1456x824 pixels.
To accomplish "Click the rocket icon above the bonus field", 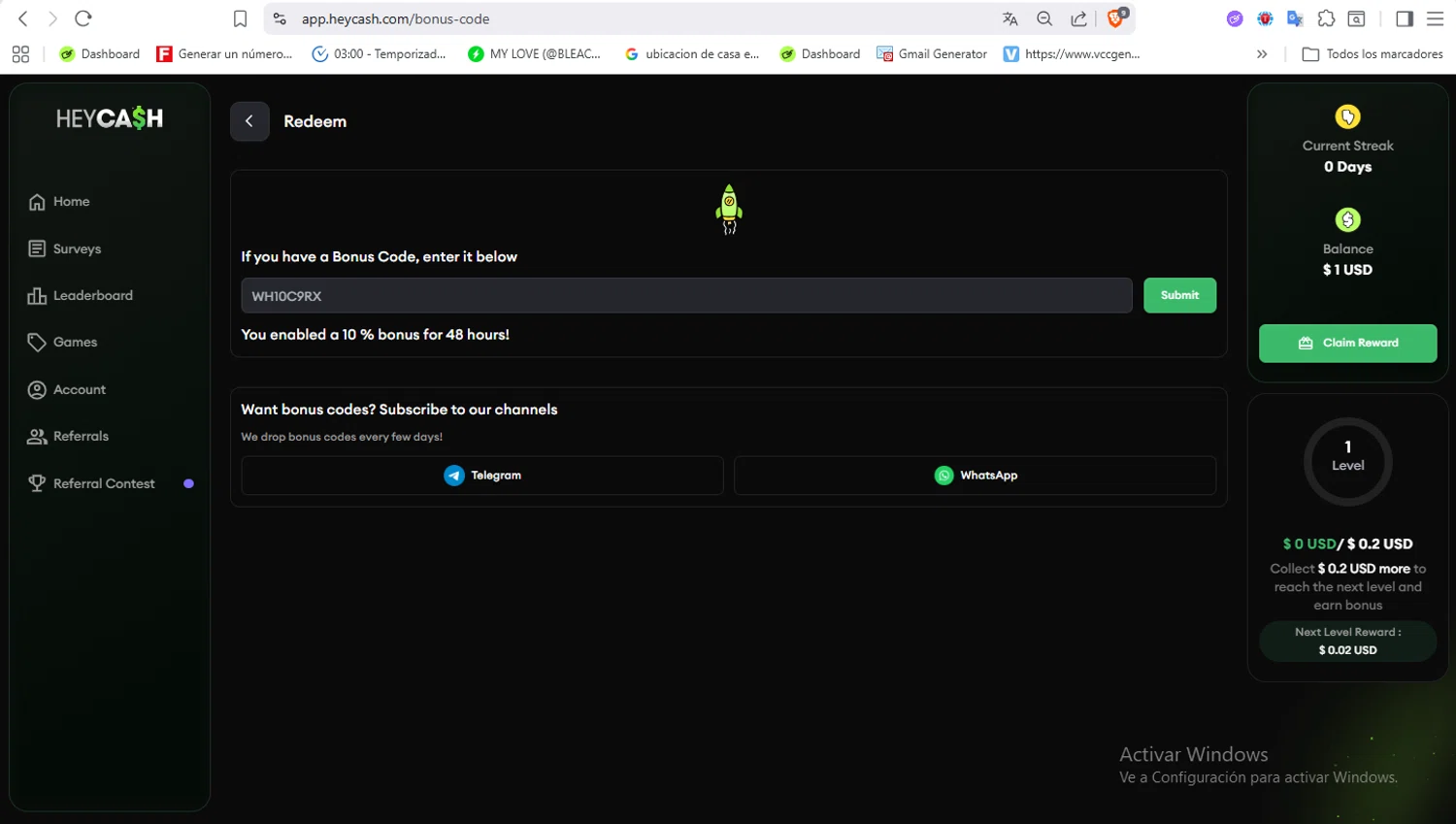I will 729,209.
